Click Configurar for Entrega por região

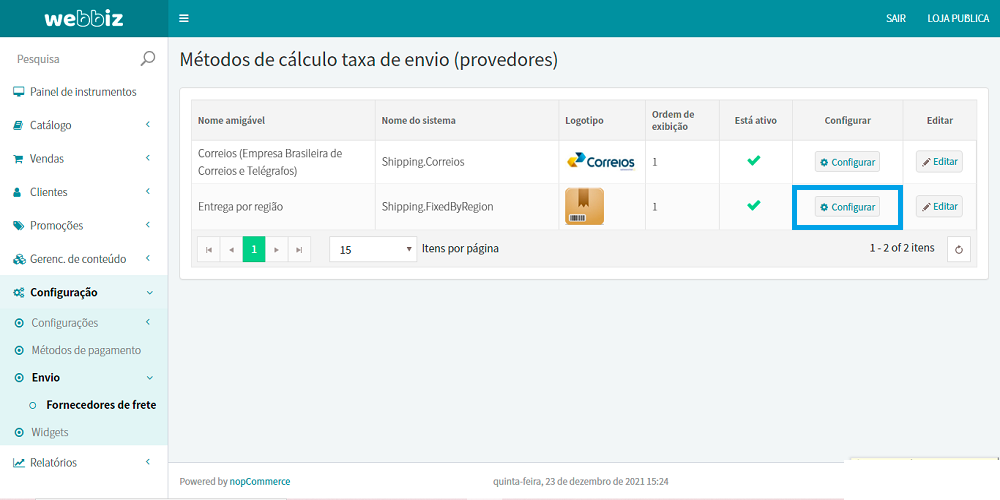847,207
